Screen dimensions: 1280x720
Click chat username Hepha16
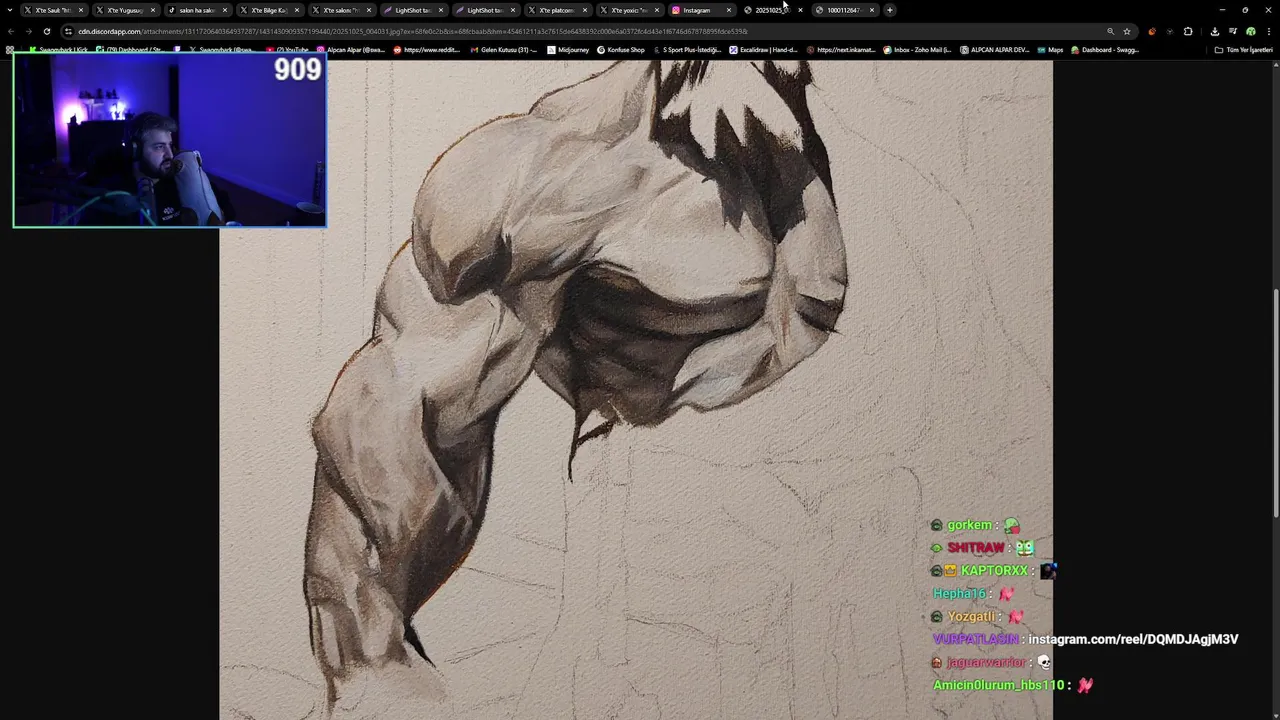coord(959,594)
